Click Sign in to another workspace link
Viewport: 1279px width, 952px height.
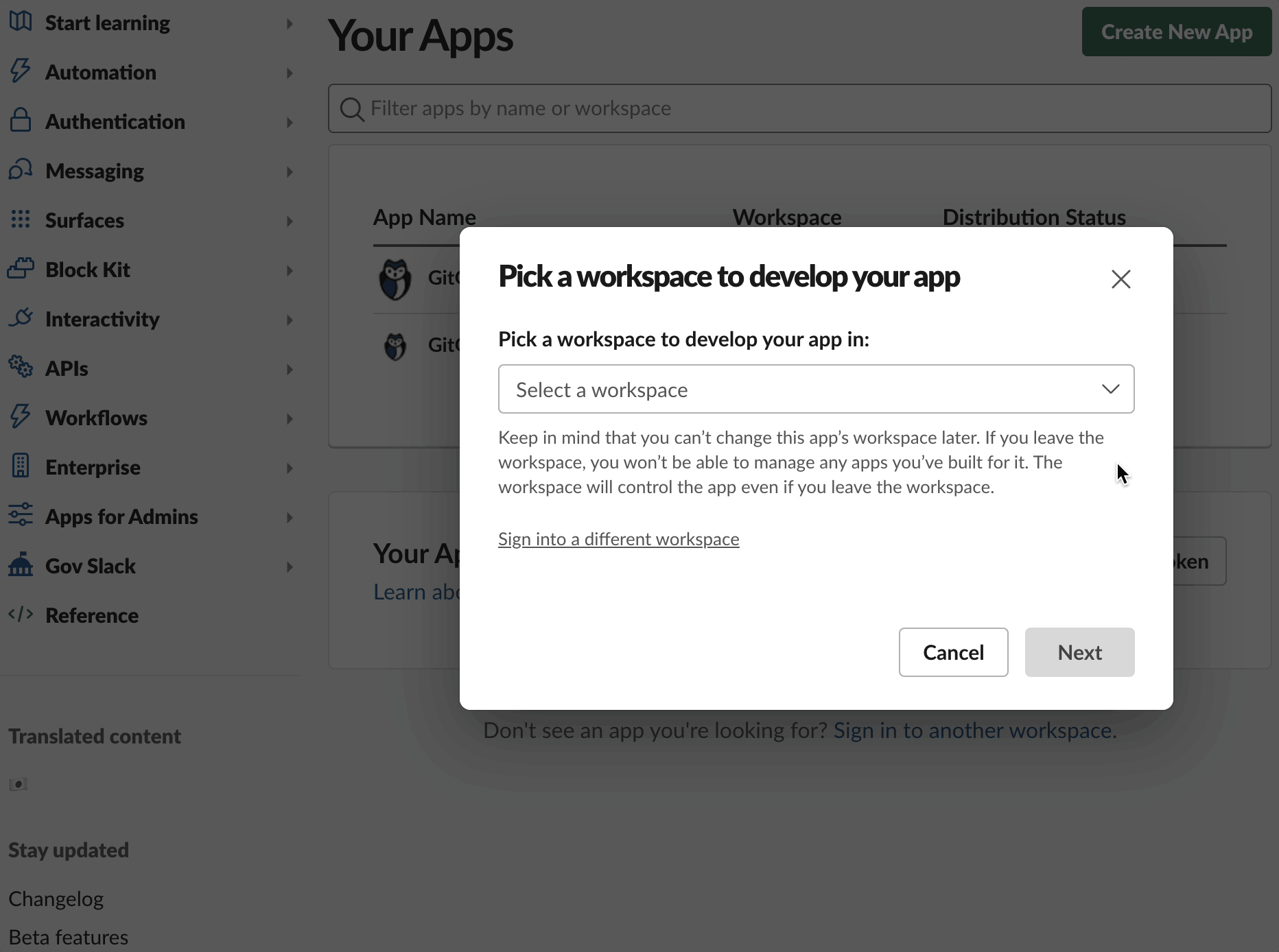coord(975,730)
